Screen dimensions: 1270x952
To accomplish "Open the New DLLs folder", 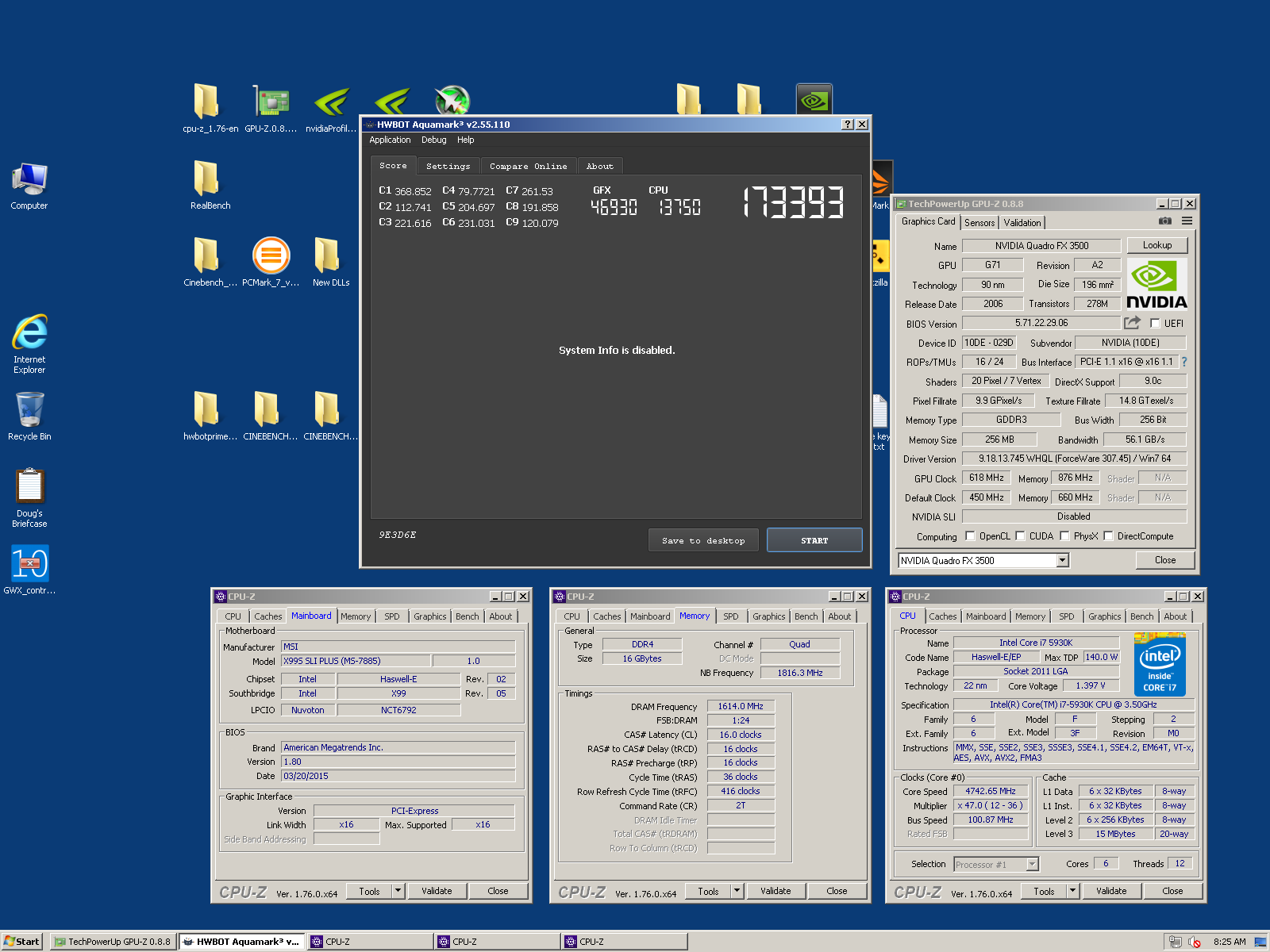I will (x=331, y=262).
